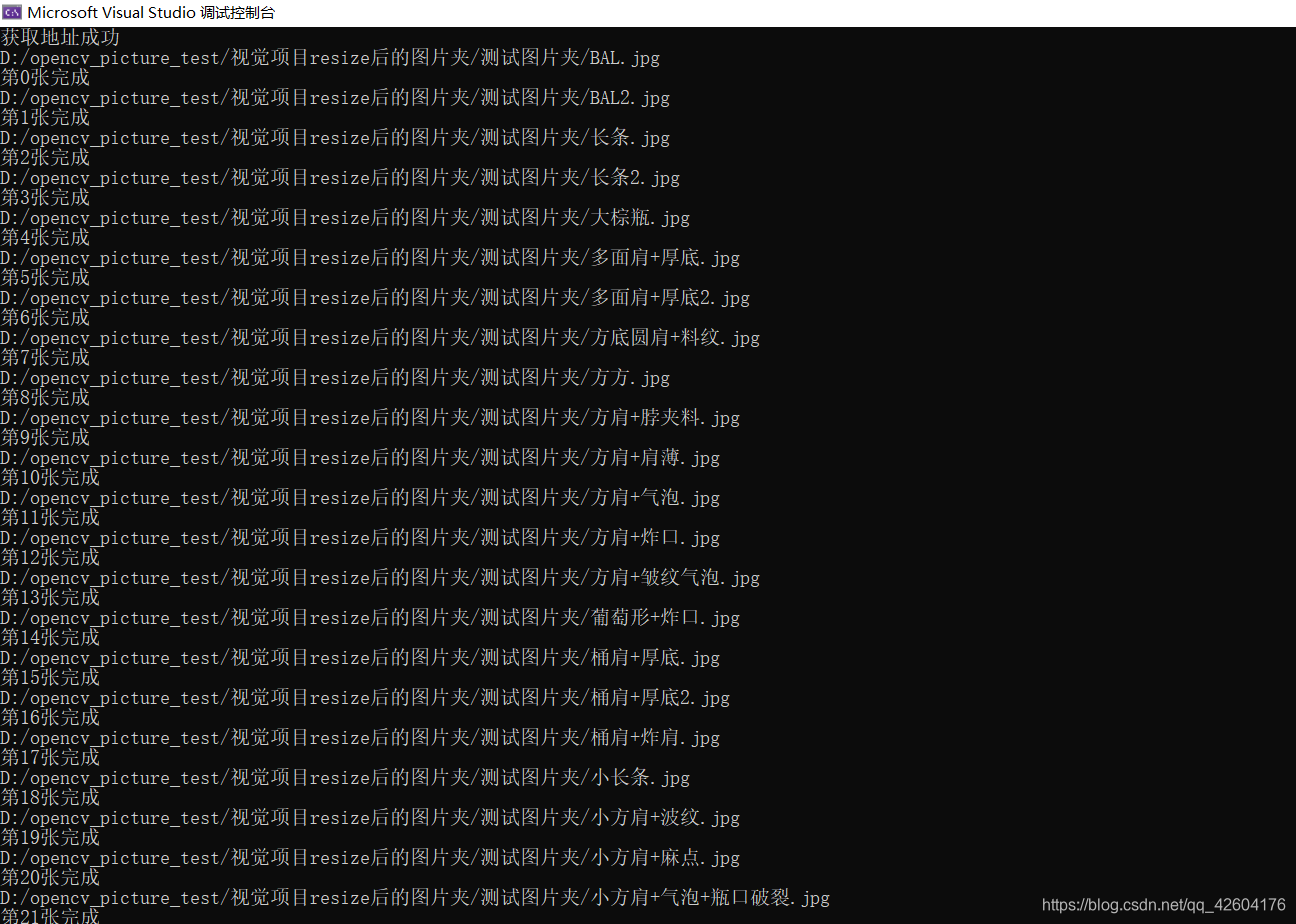Viewport: 1296px width, 924px height.
Task: Select the path line ending in /小方肩+气泡+瓶口破裂.jpg
Action: pyautogui.click(x=415, y=898)
